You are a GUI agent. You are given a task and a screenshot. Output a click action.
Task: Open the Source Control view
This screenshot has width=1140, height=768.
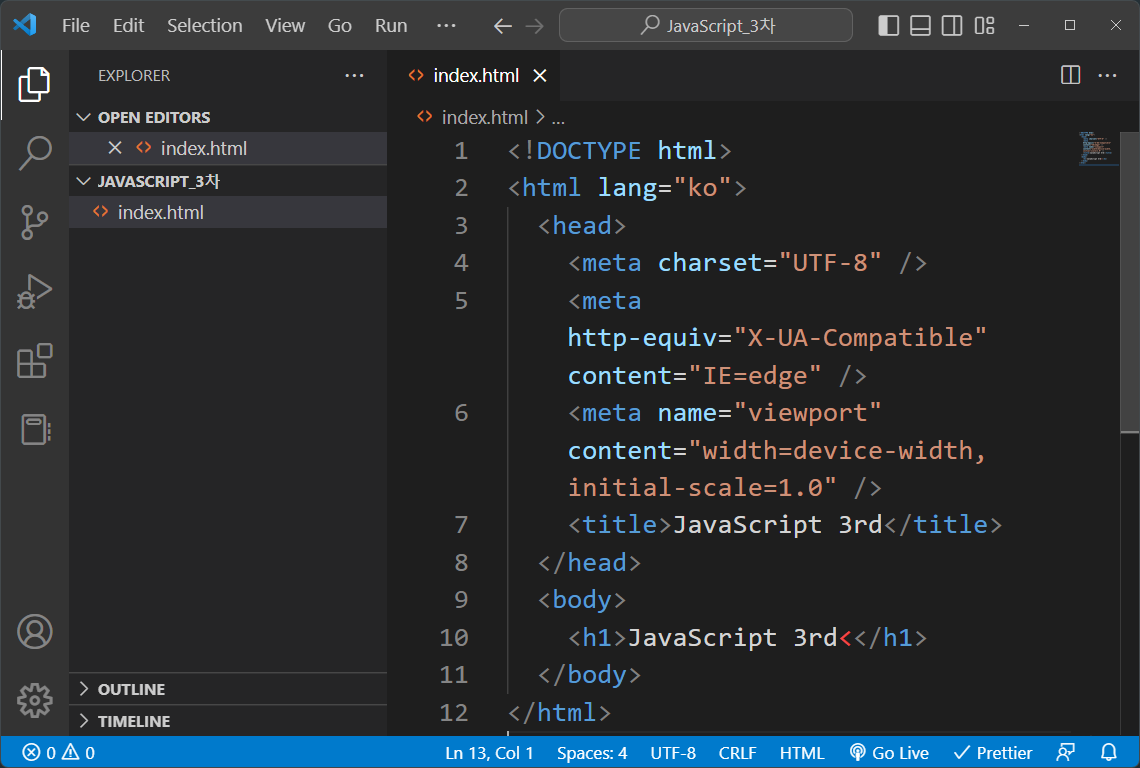click(x=35, y=222)
